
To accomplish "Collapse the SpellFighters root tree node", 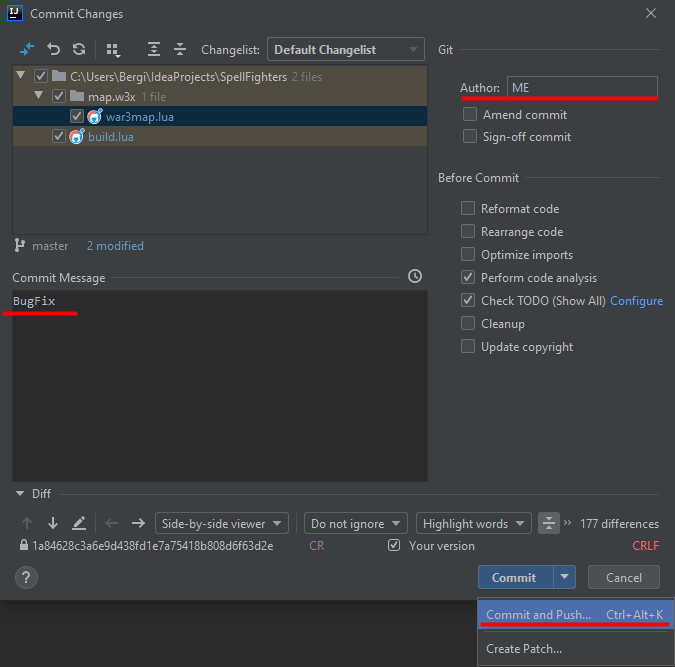I will click(x=20, y=76).
